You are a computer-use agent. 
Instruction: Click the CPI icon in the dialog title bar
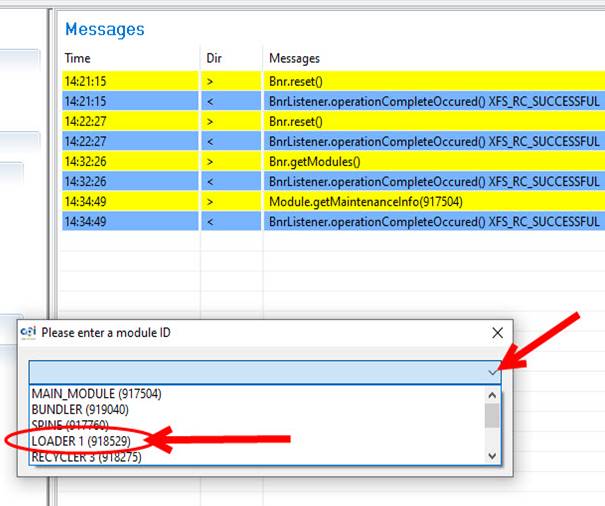(29, 333)
